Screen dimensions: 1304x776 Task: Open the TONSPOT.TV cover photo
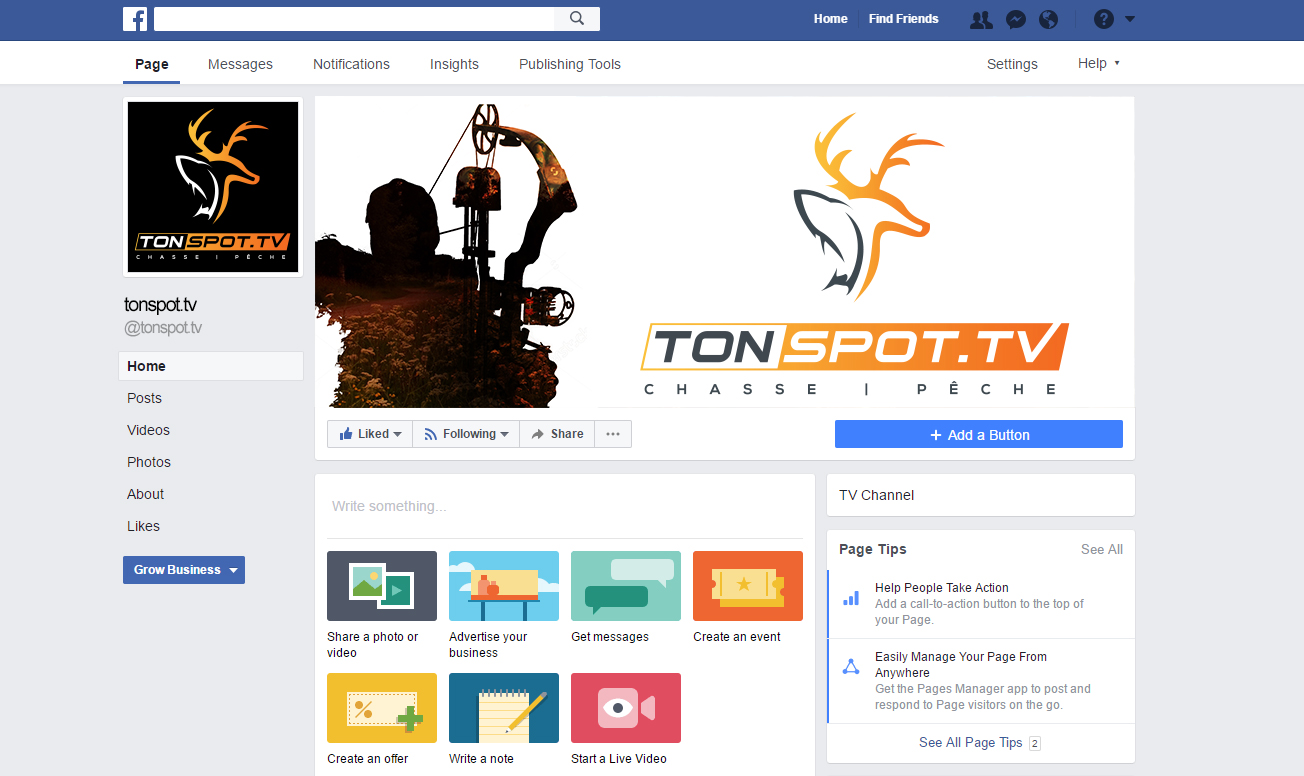(725, 252)
